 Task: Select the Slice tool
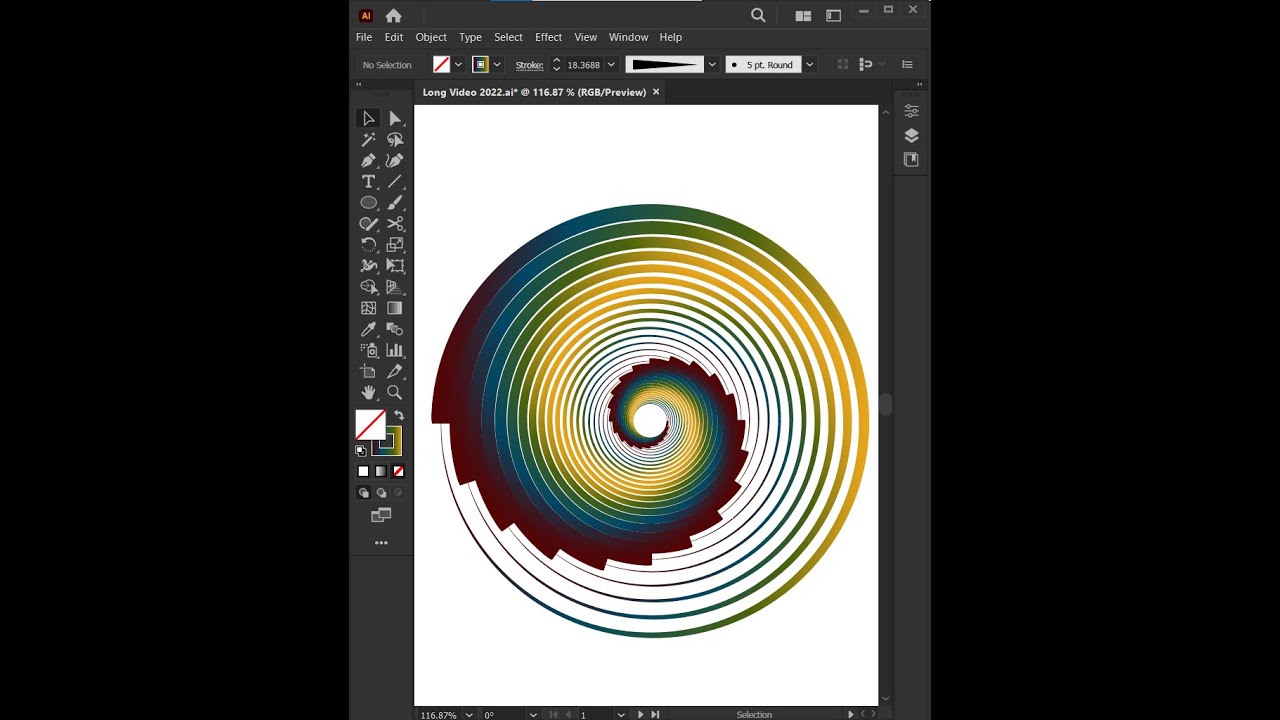tap(395, 371)
